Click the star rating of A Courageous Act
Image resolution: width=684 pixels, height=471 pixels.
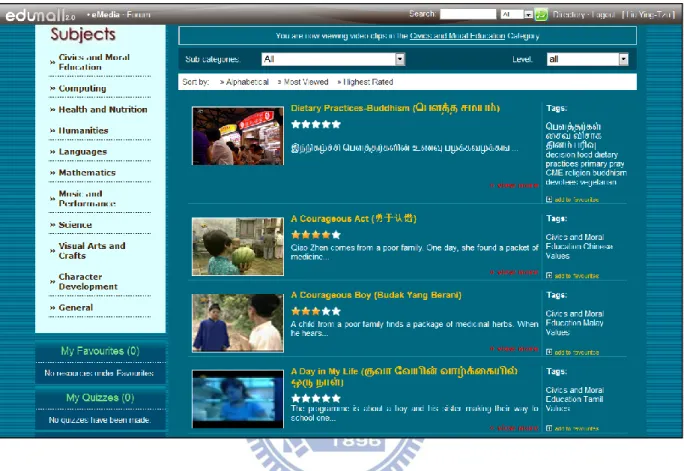tap(316, 235)
